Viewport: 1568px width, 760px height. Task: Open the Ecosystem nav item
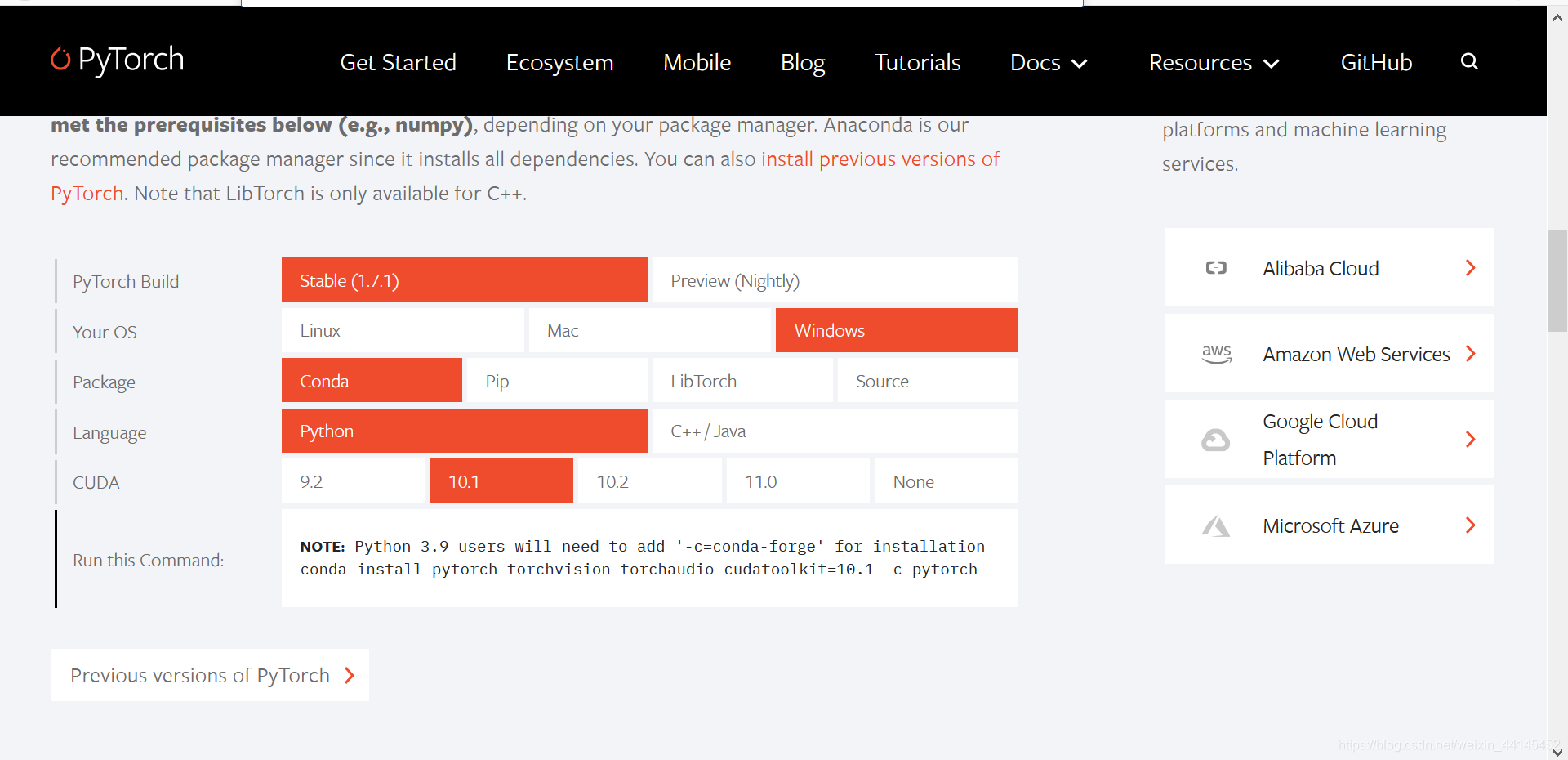(x=559, y=63)
